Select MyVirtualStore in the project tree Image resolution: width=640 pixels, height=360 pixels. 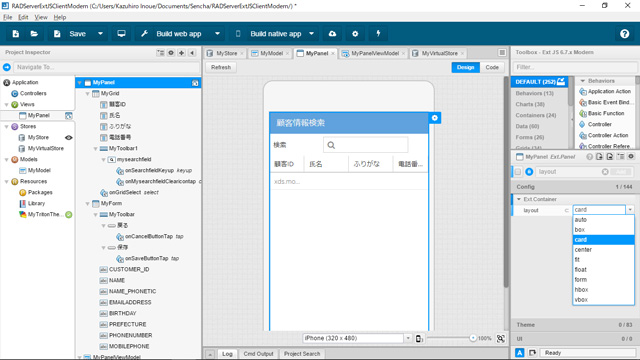tap(46, 149)
